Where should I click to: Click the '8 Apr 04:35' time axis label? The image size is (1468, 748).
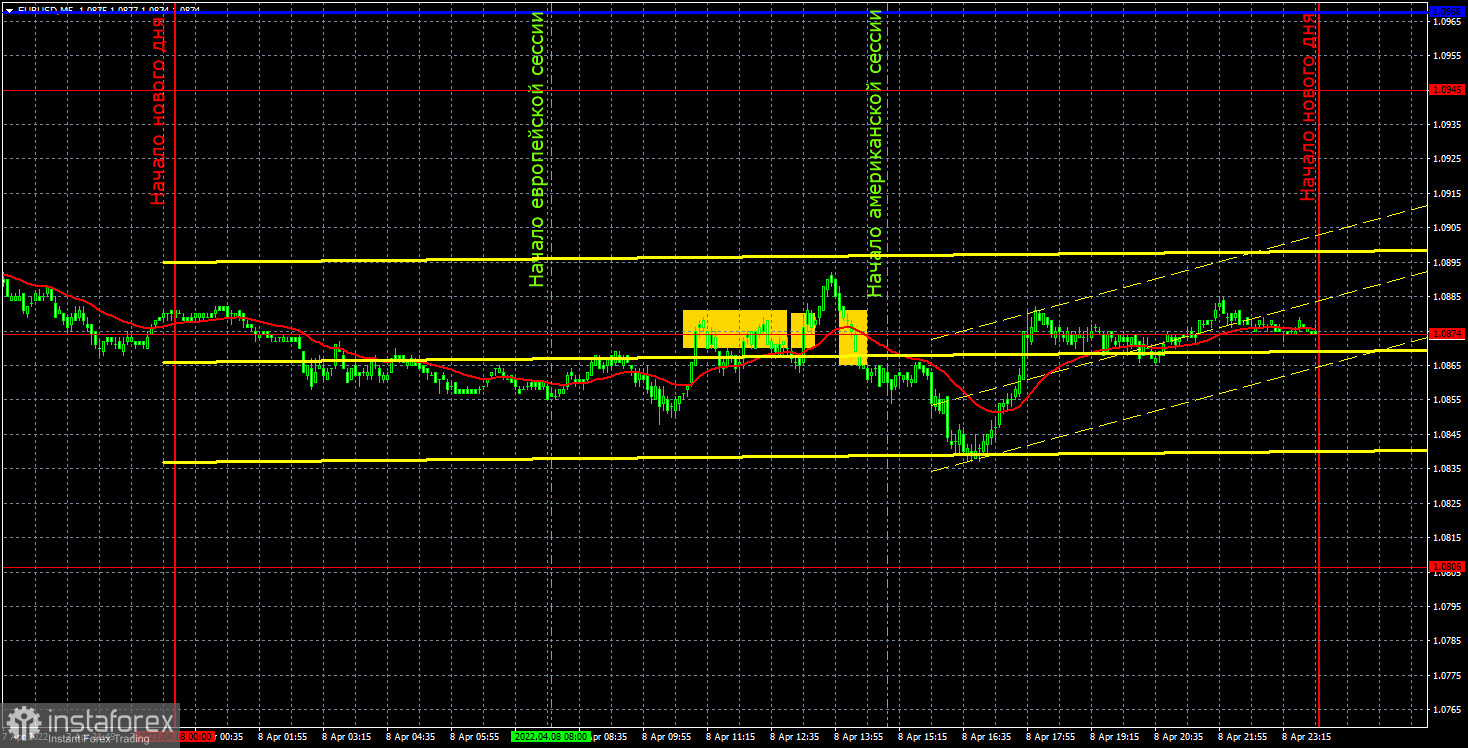tap(411, 736)
